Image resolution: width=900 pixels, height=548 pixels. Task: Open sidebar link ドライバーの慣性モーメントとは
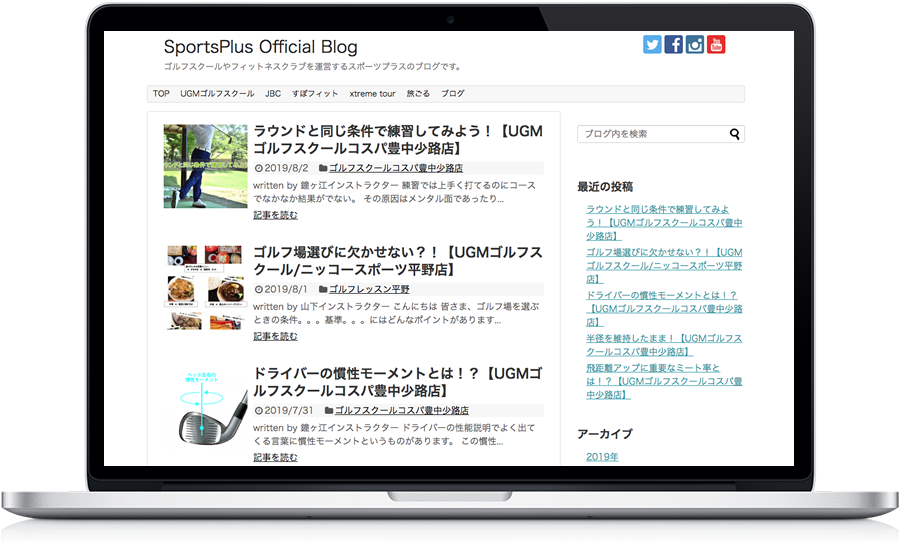click(x=664, y=309)
